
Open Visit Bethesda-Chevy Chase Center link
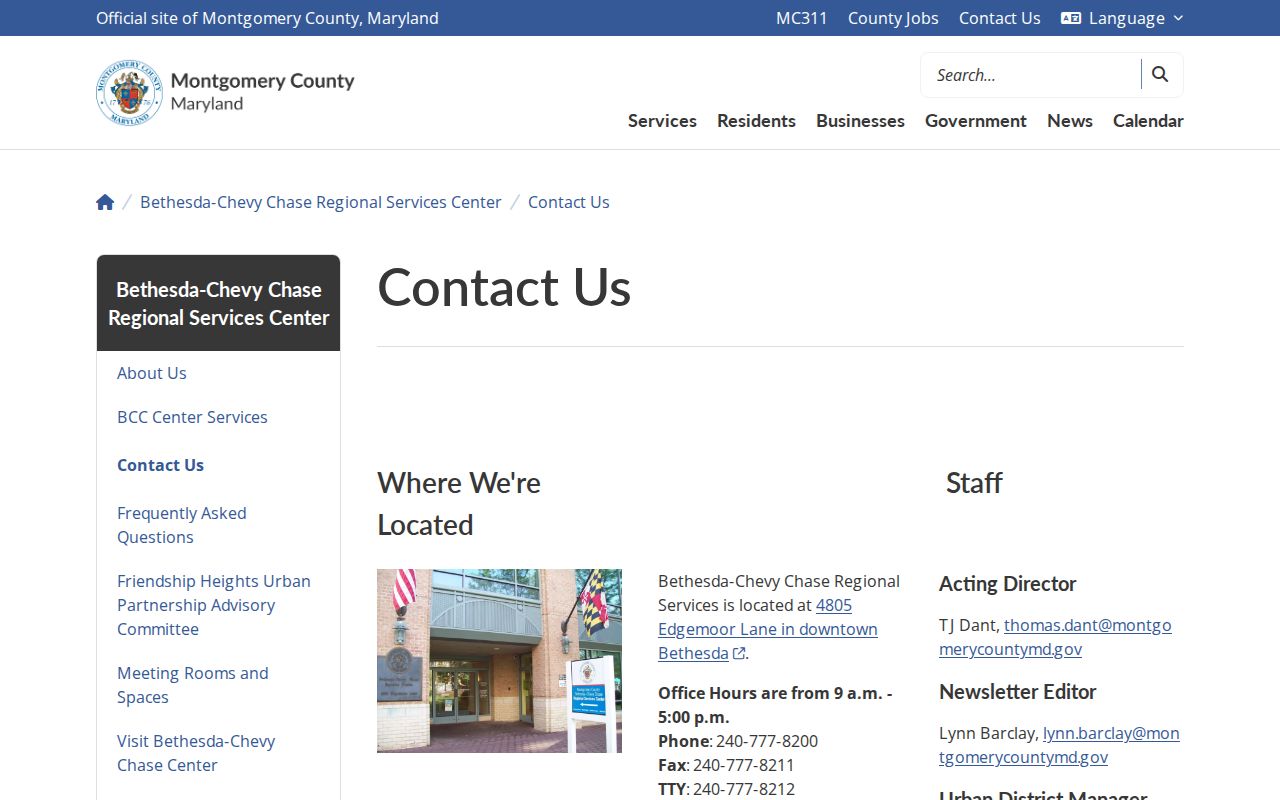[196, 753]
